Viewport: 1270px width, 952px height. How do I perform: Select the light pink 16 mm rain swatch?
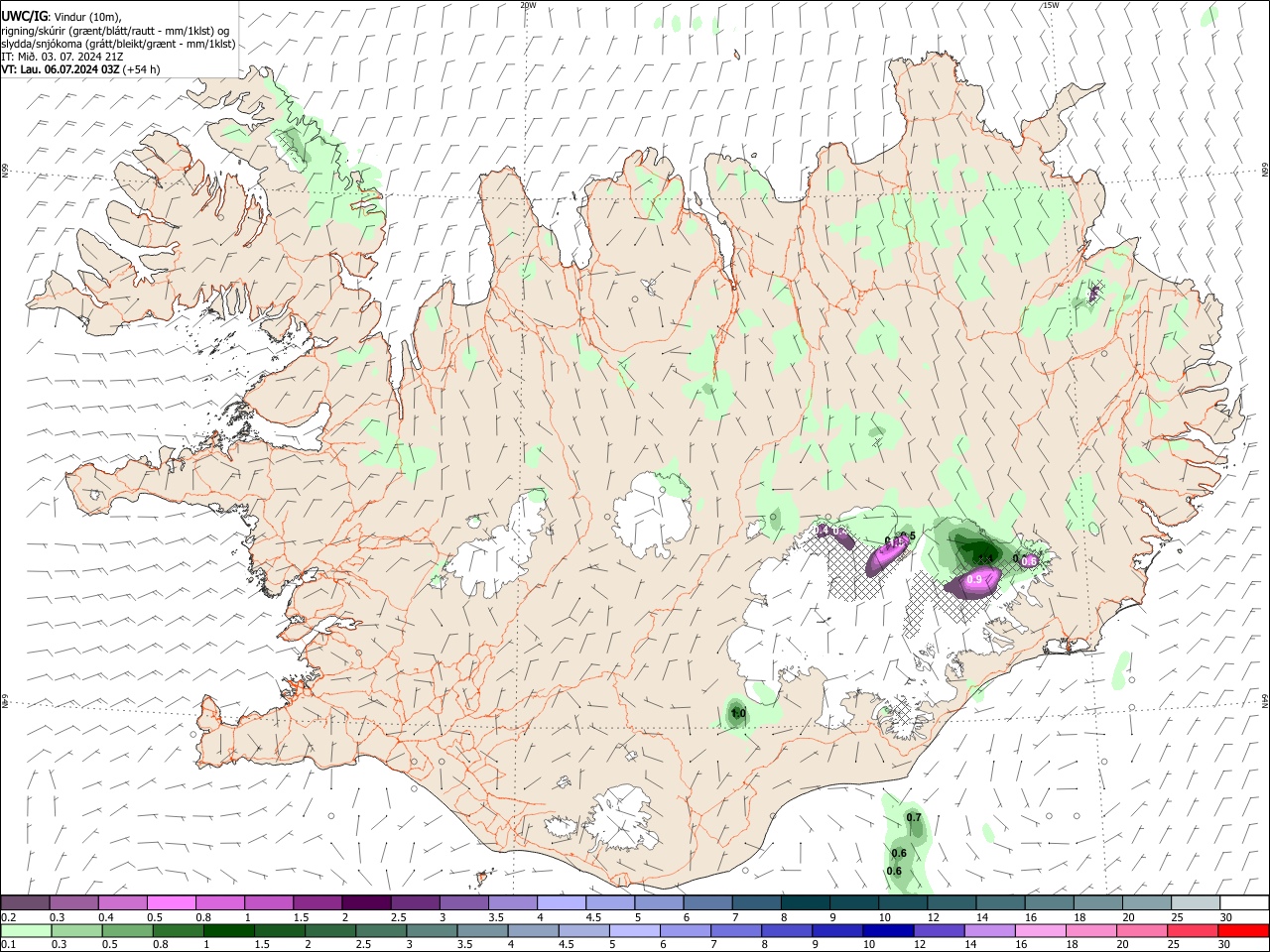1040,931
